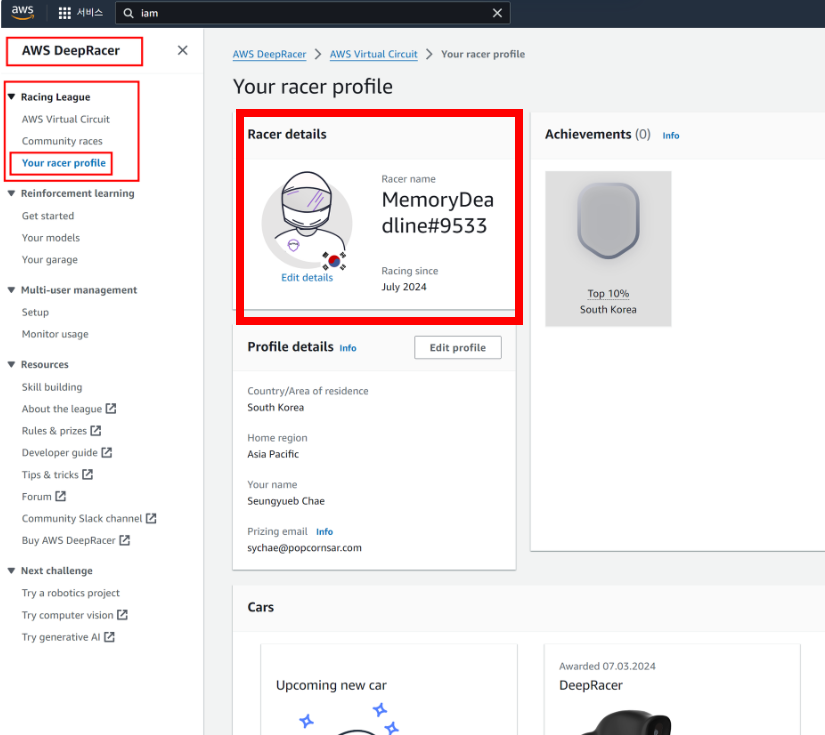Click Edit details under avatar
825x735 pixels.
[307, 278]
